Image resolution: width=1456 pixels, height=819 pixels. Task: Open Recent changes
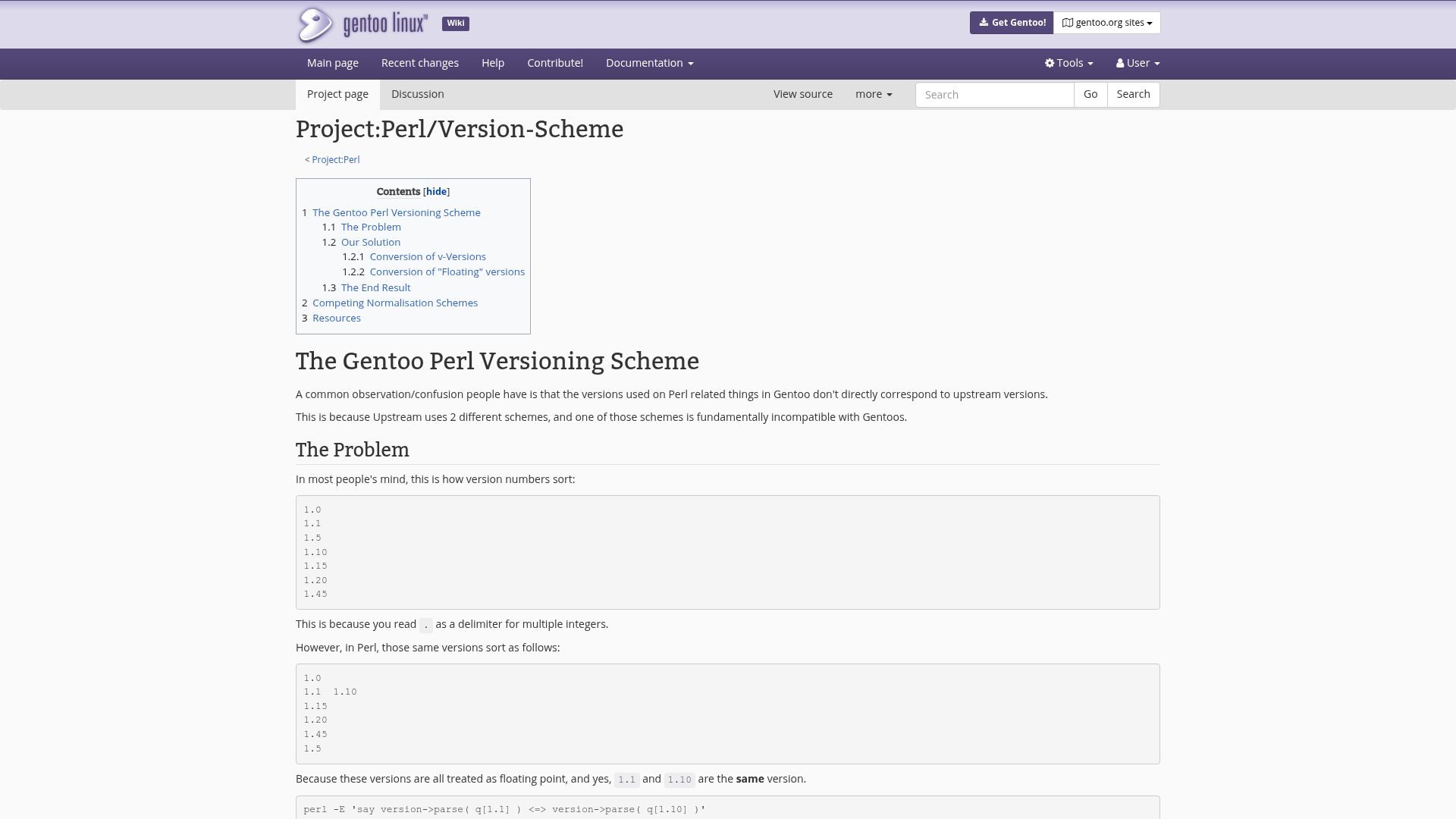point(420,63)
